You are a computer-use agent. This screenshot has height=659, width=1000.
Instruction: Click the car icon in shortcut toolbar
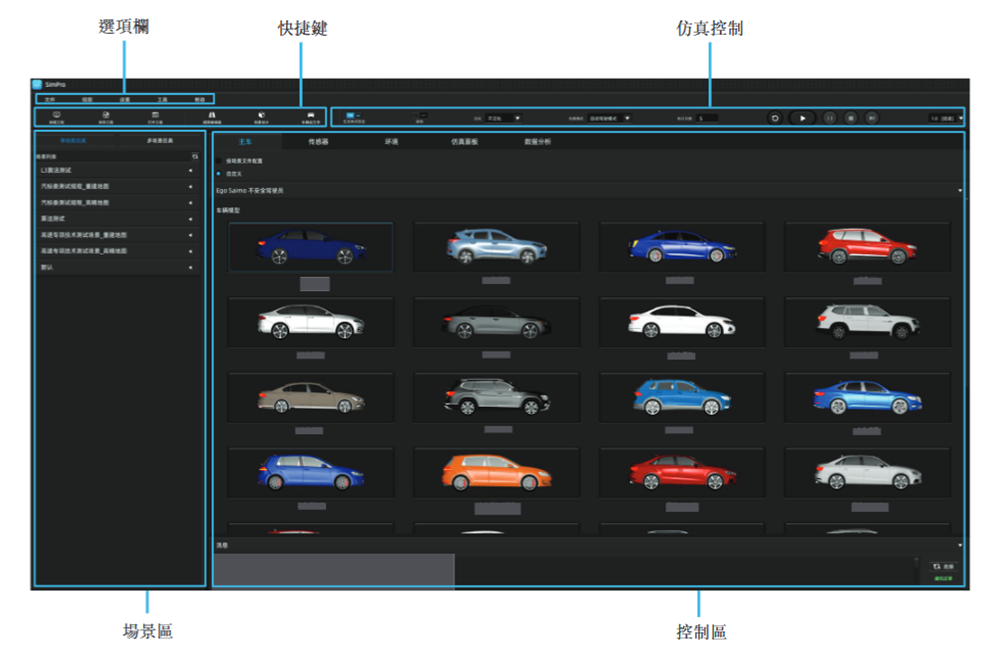[311, 117]
